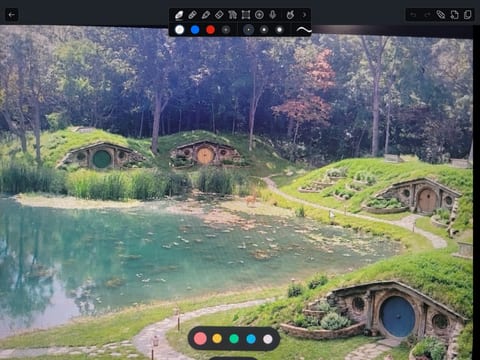The height and width of the screenshot is (360, 480).
Task: Go back with the left arrow button
Action: point(12,15)
